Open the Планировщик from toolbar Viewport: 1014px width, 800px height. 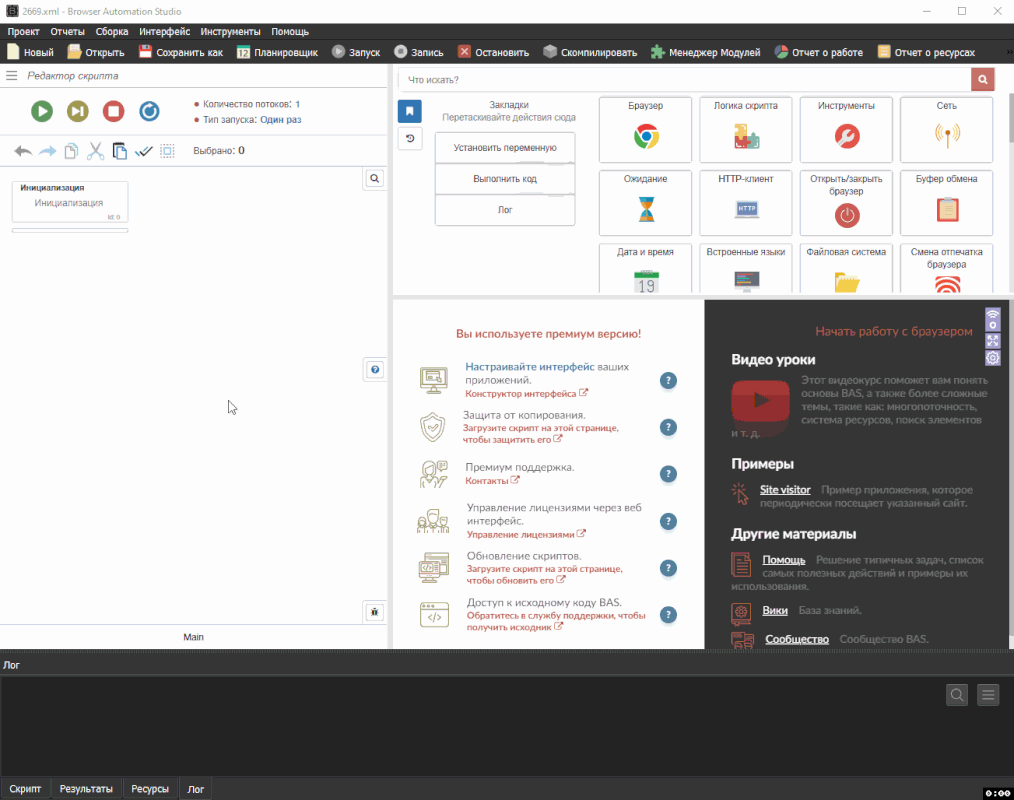coord(277,52)
